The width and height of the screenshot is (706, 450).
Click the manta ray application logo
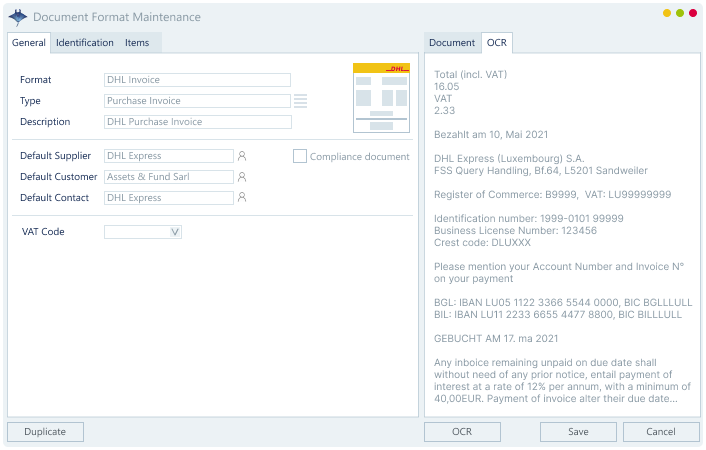tap(18, 18)
